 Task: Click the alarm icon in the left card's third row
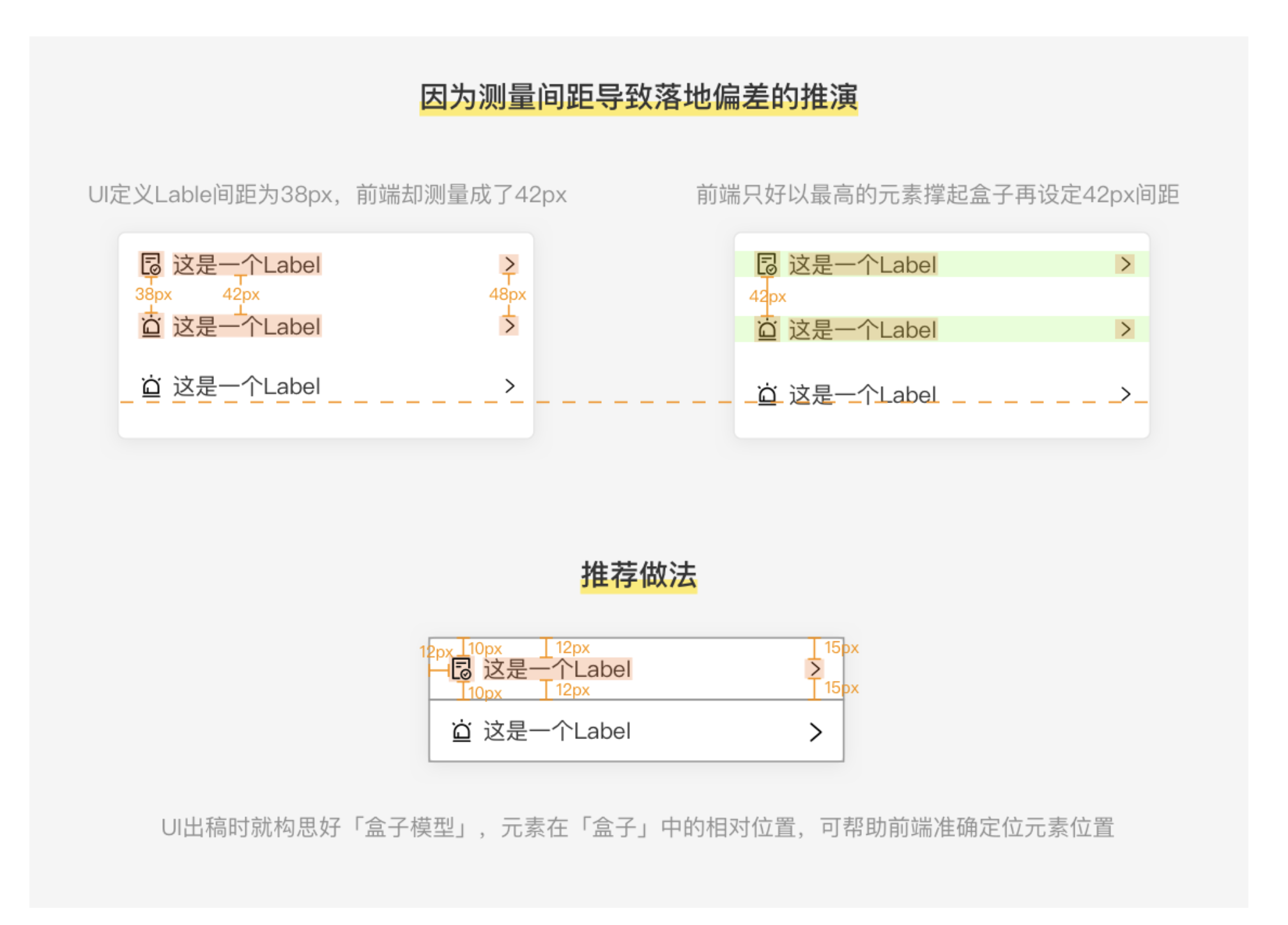pos(151,386)
